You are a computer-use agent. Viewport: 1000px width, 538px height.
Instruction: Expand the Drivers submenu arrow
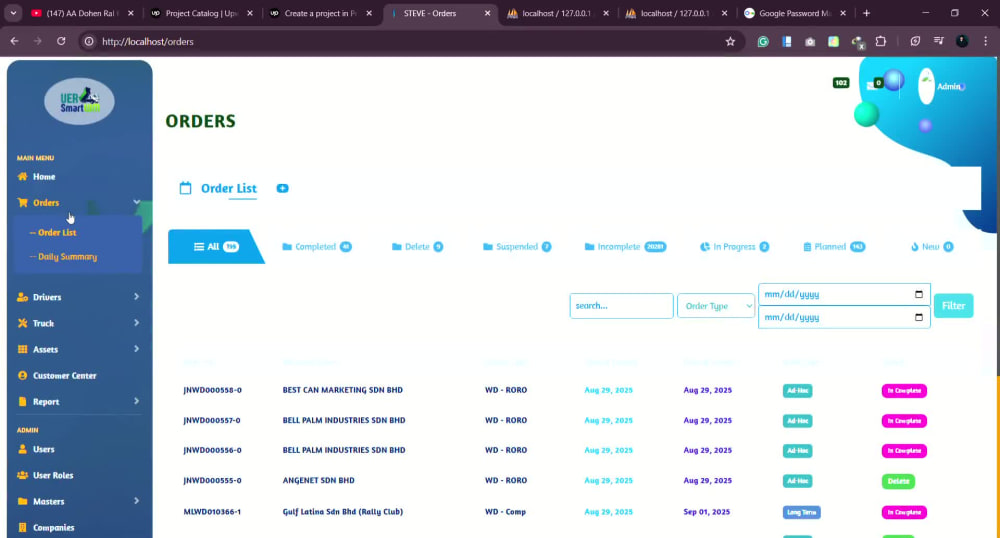point(136,297)
